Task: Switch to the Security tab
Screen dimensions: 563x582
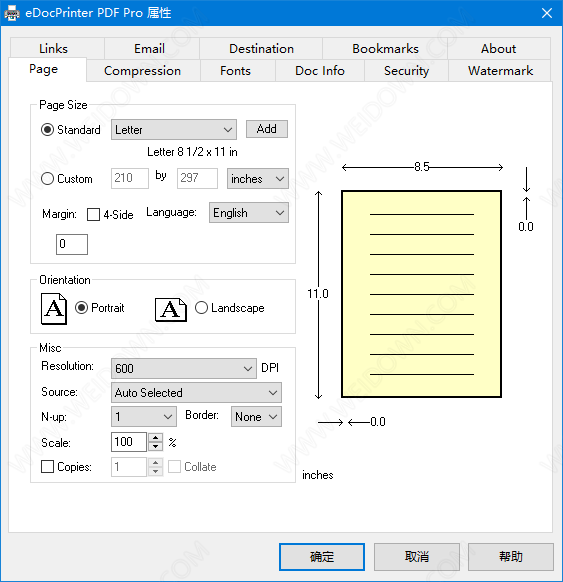Action: (406, 71)
